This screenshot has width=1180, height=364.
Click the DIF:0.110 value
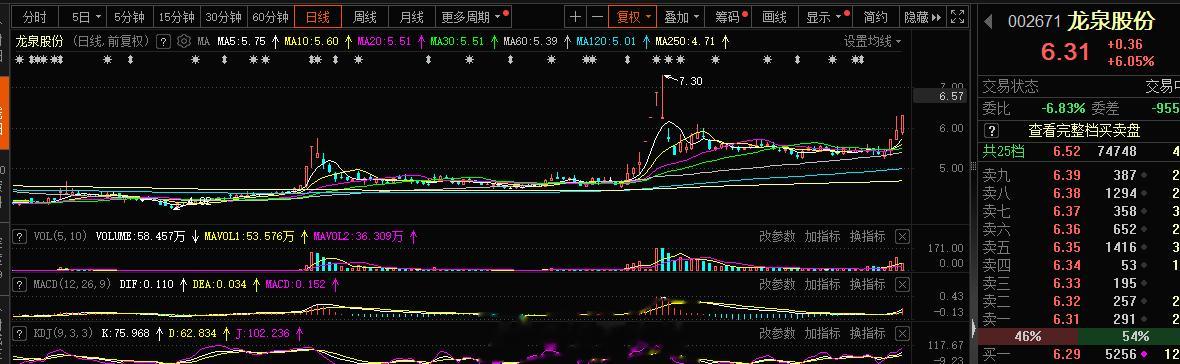pyautogui.click(x=146, y=284)
